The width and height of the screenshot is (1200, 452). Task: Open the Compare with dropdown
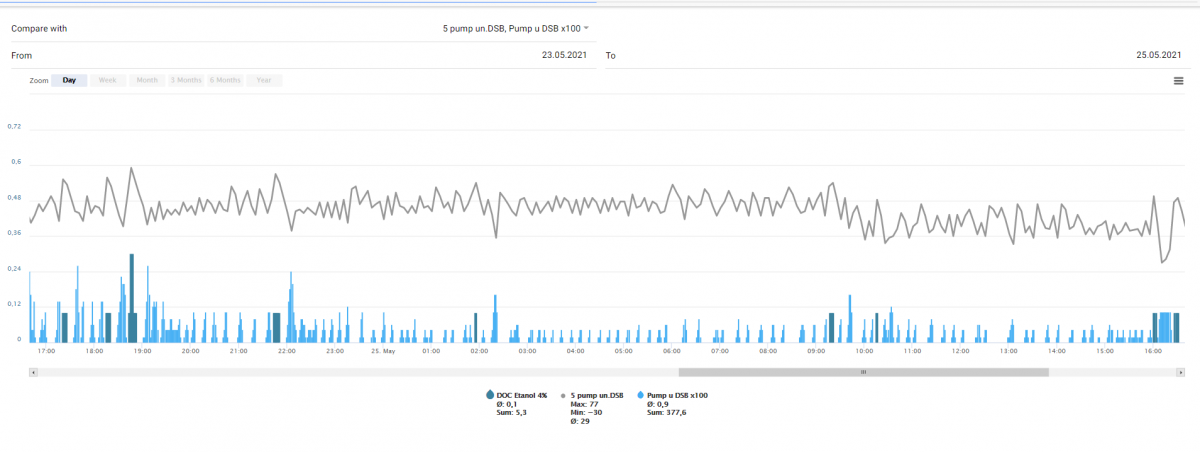click(516, 28)
